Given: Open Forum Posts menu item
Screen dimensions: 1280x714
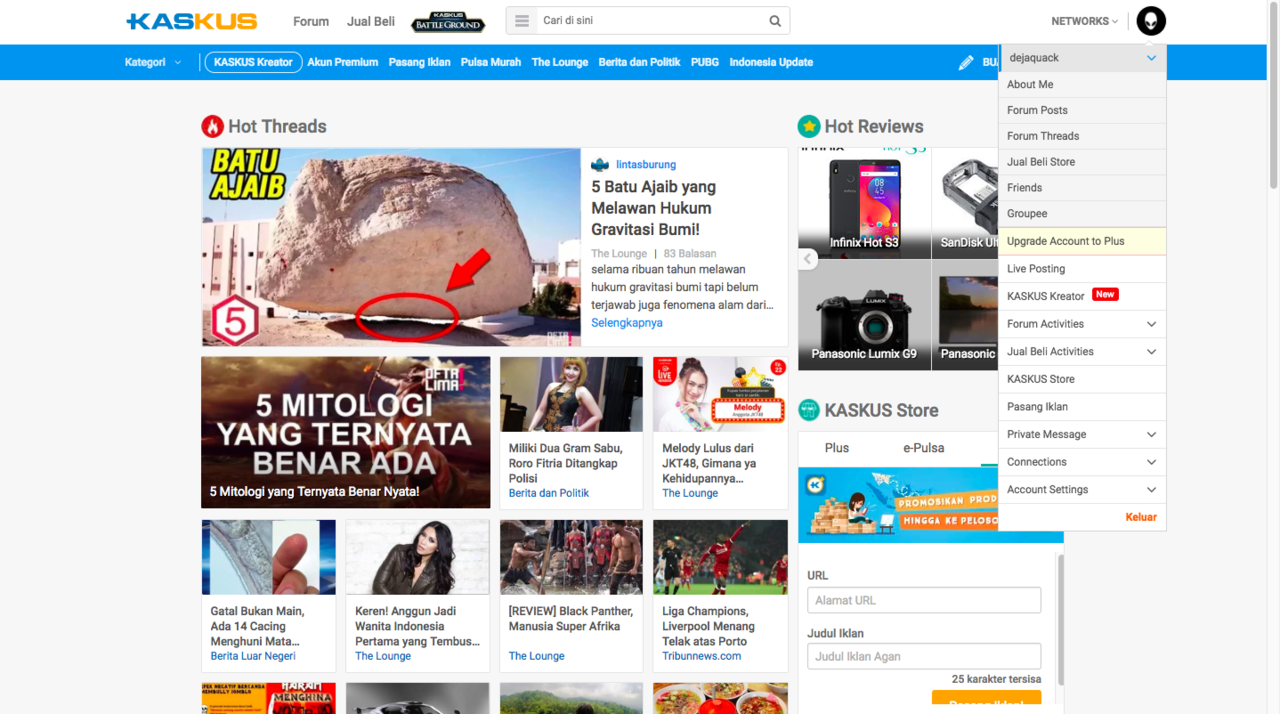Looking at the screenshot, I should (1082, 111).
